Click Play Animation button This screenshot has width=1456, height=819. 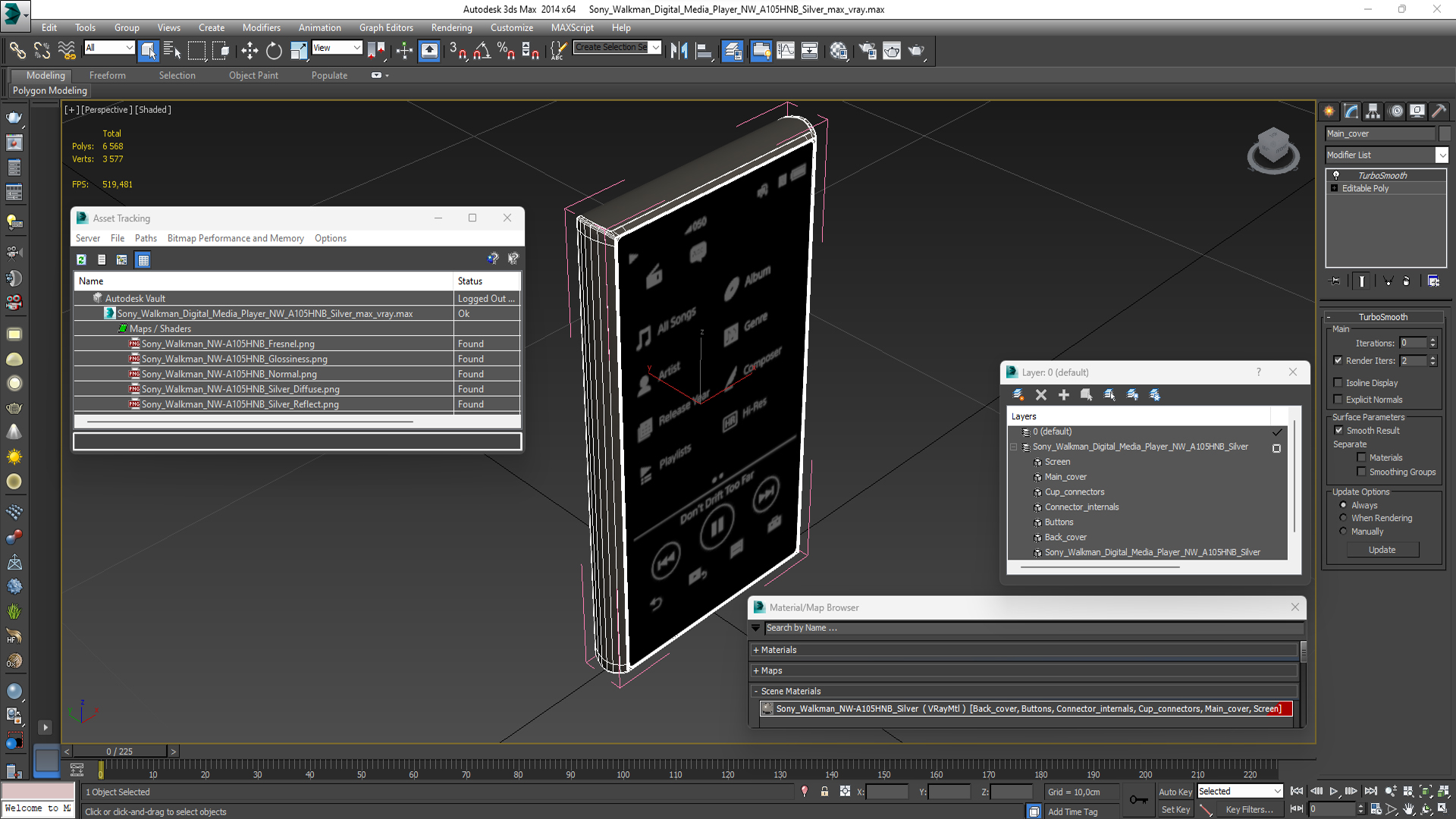pyautogui.click(x=1334, y=791)
